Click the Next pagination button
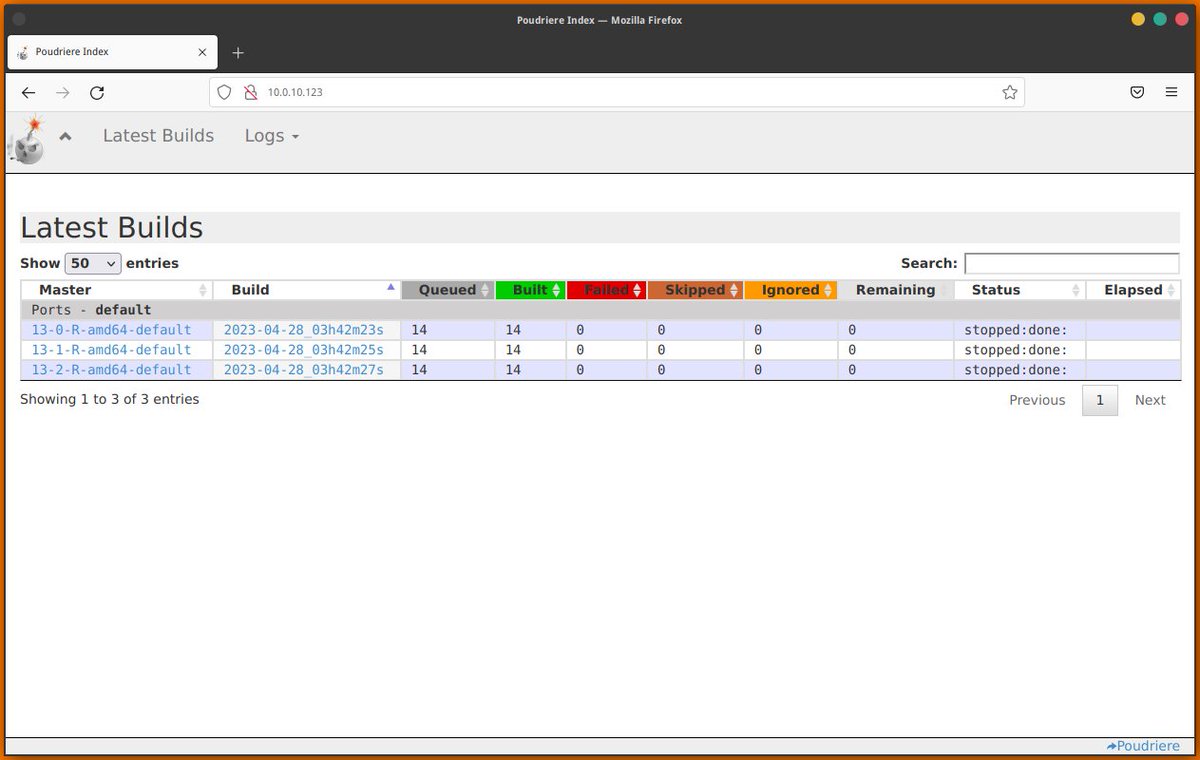This screenshot has width=1200, height=760. tap(1150, 400)
